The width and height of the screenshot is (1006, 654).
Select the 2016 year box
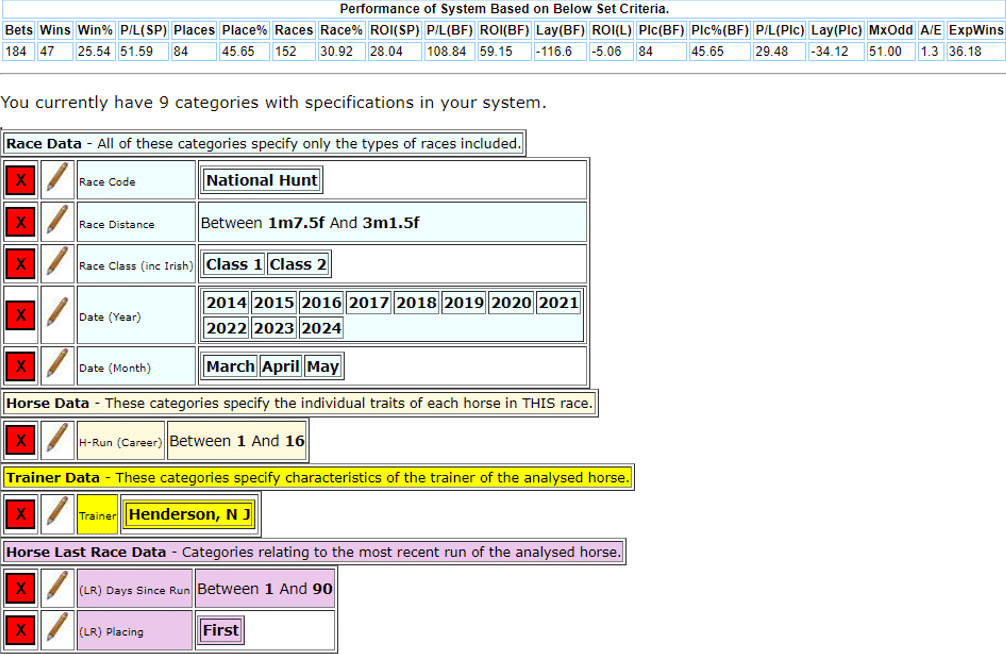(321, 303)
